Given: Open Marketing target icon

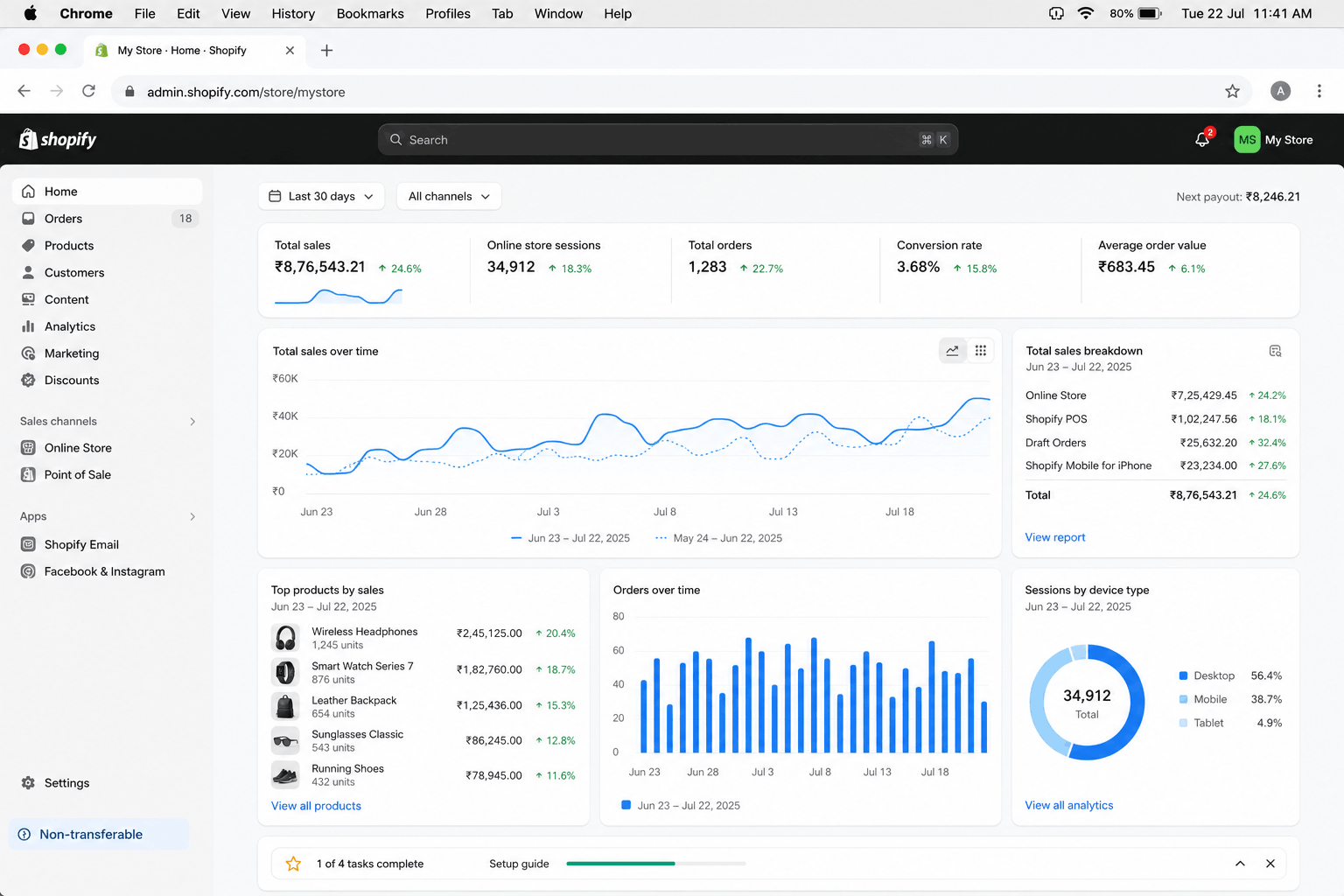Looking at the screenshot, I should pos(28,353).
